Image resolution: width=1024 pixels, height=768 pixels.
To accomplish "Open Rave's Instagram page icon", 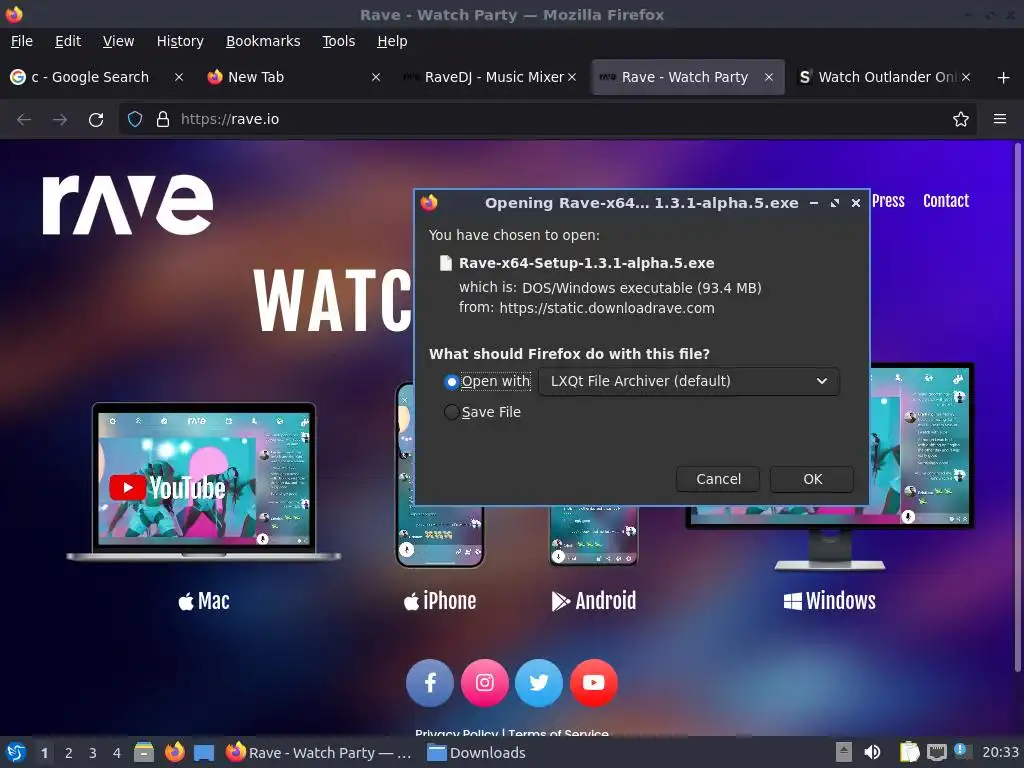I will pos(485,683).
